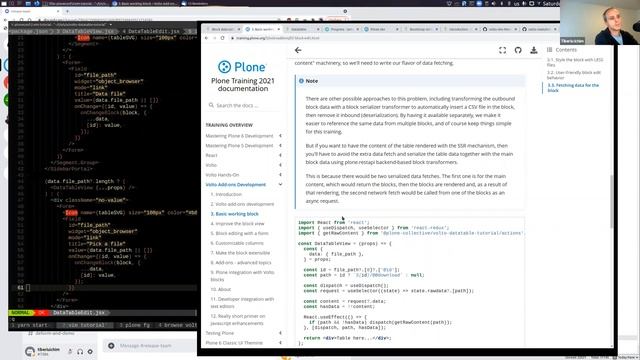640x360 pixels.
Task: Go to '3.1. Style the block with LESS files' link
Action: pos(575,62)
